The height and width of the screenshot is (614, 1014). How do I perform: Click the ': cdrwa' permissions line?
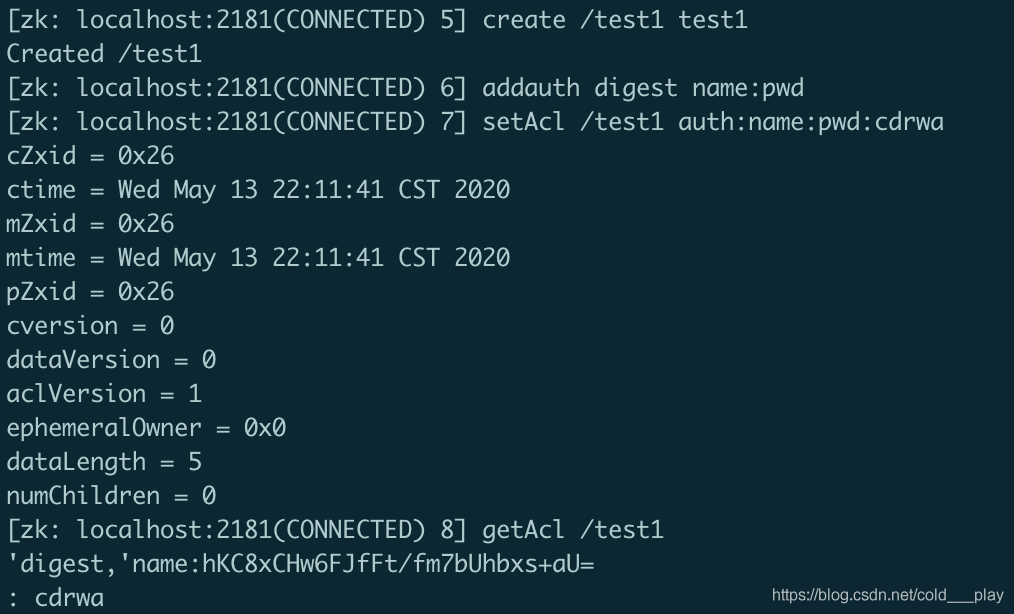point(56,598)
